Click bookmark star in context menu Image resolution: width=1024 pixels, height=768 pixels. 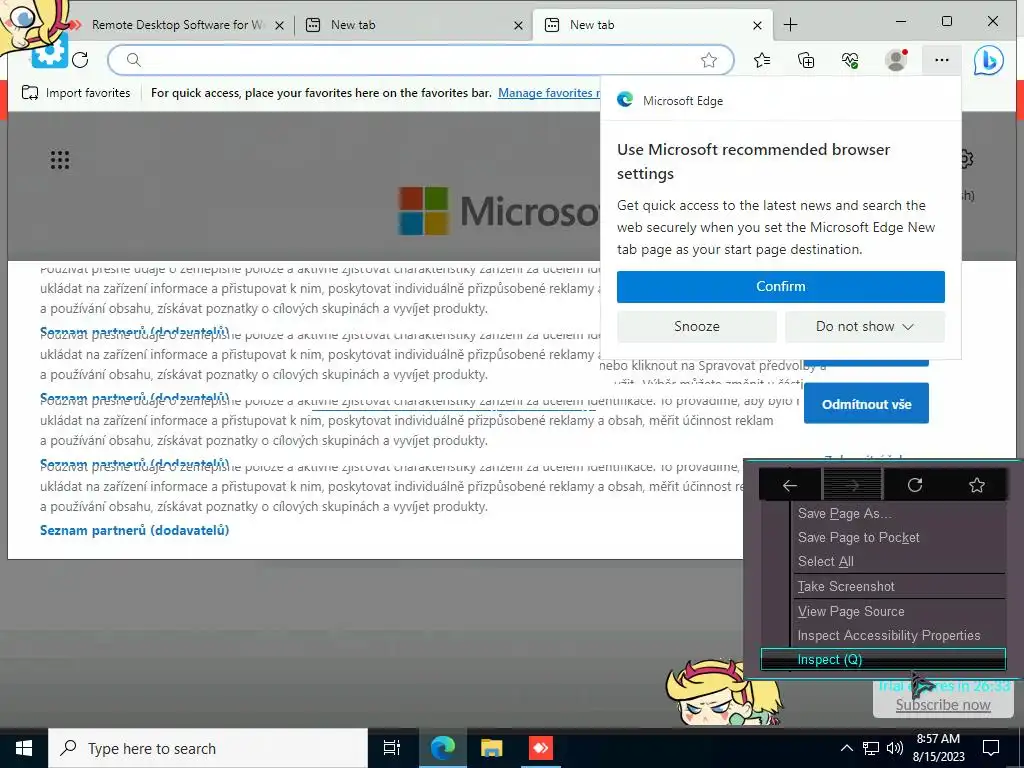977,485
